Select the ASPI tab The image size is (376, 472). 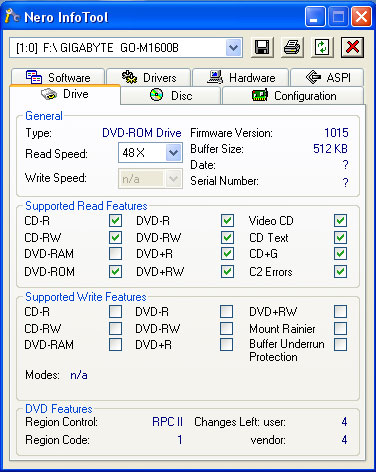327,77
